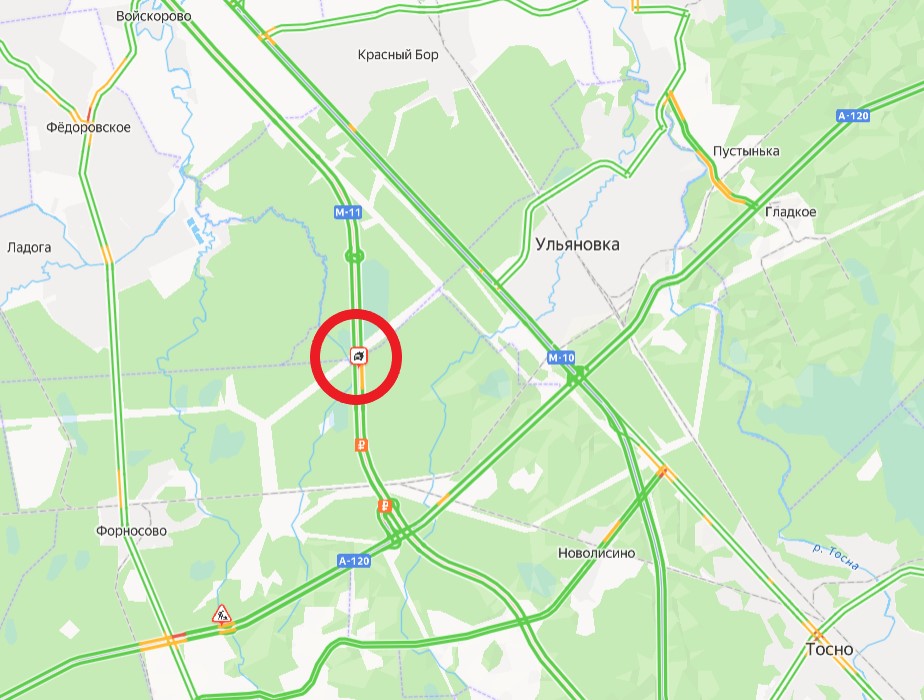Click the M-10 highway shield

tap(560, 358)
